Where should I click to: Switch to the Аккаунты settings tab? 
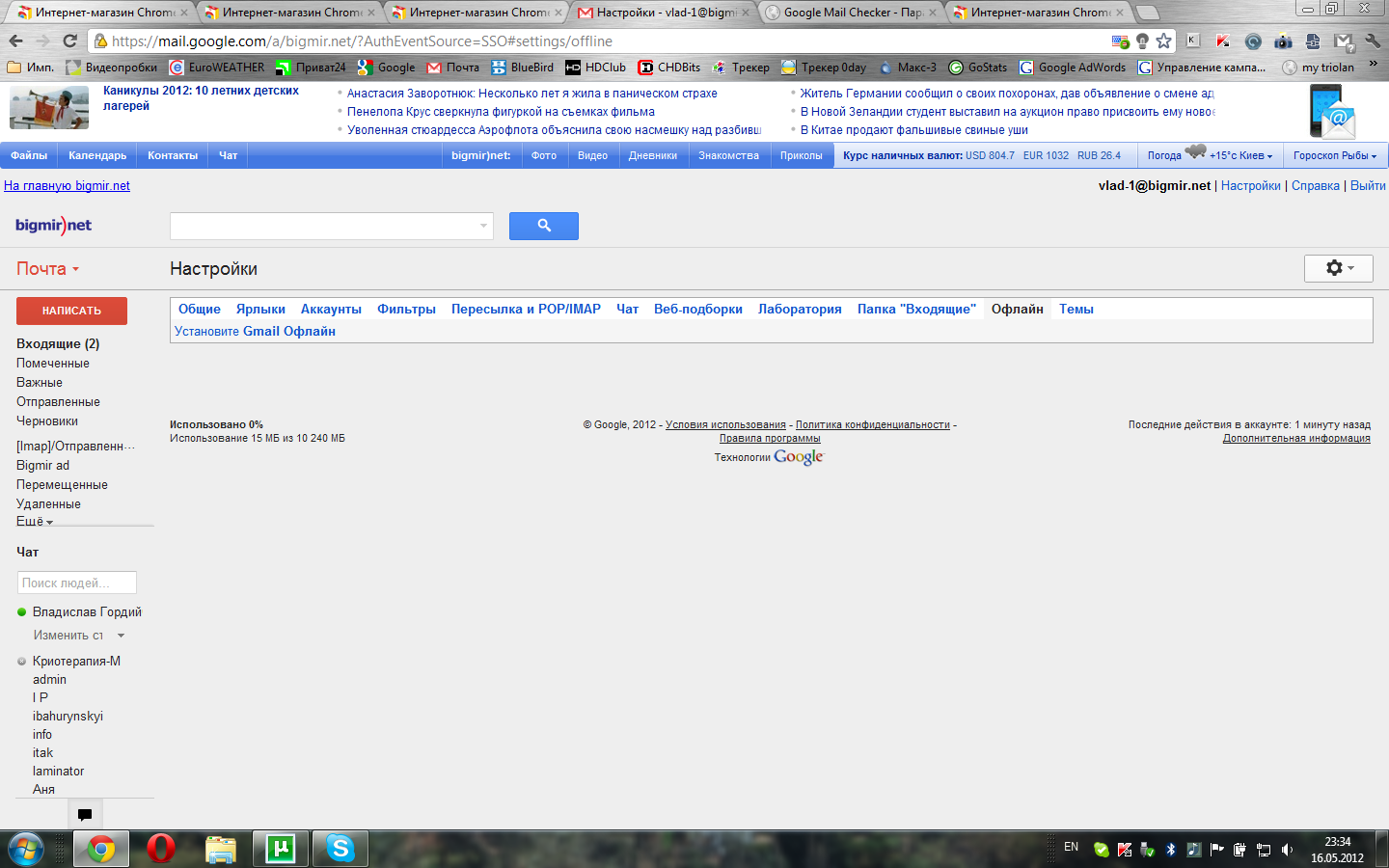pos(331,309)
